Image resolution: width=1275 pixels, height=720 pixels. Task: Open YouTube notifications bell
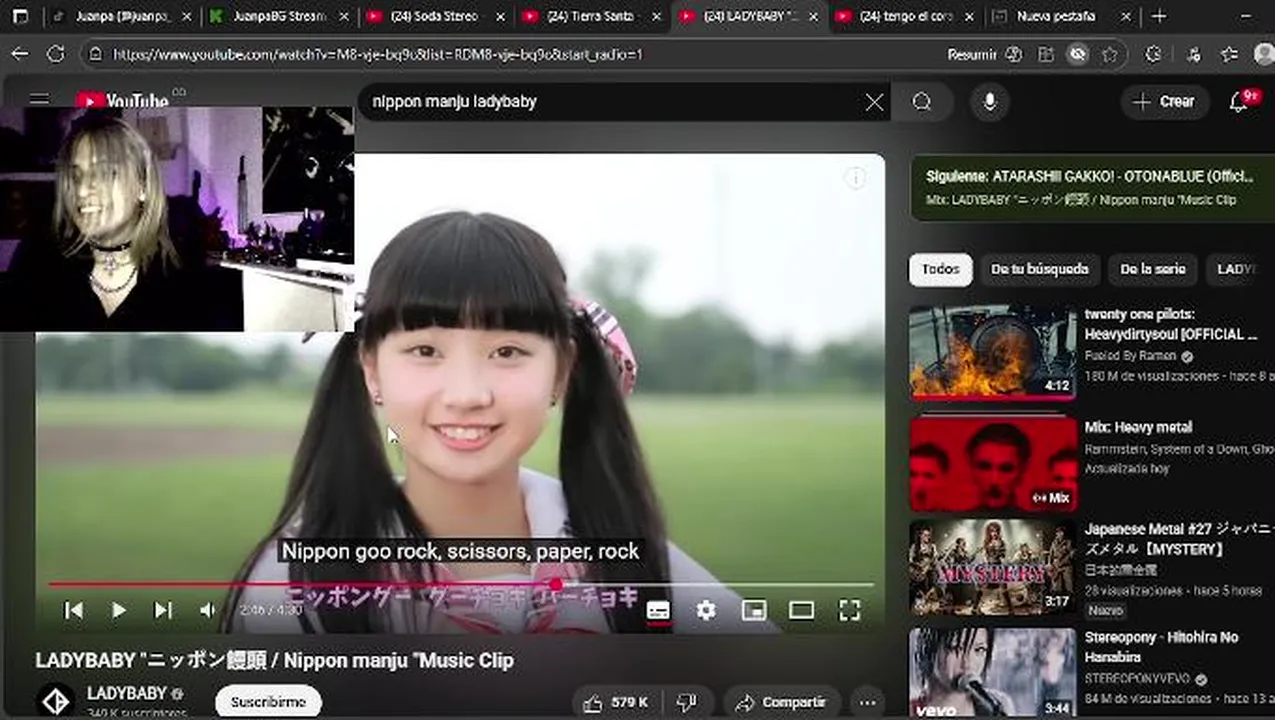pyautogui.click(x=1240, y=102)
